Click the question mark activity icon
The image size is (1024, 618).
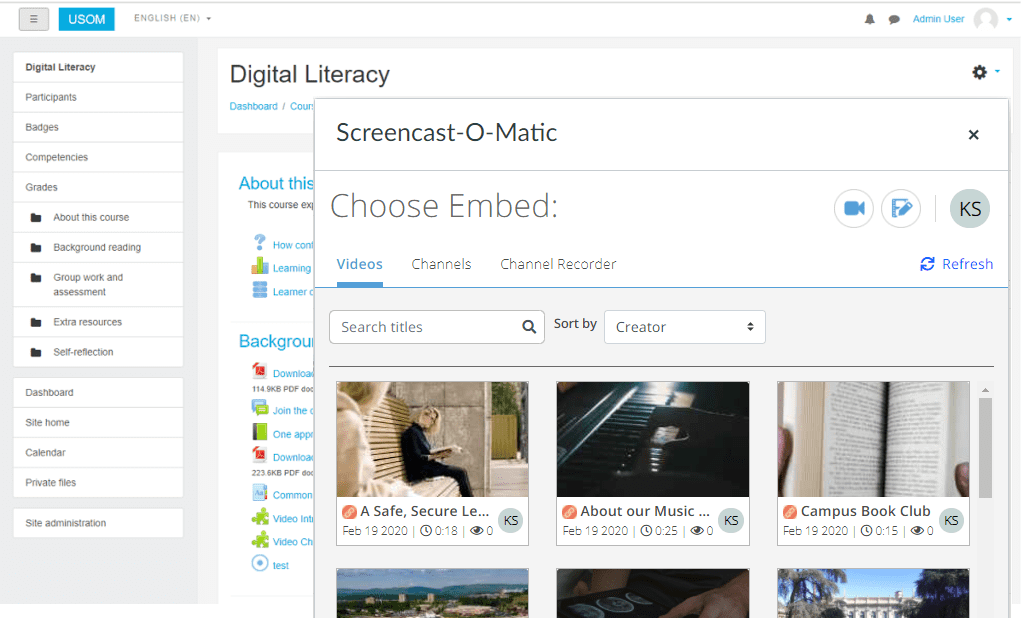click(259, 242)
